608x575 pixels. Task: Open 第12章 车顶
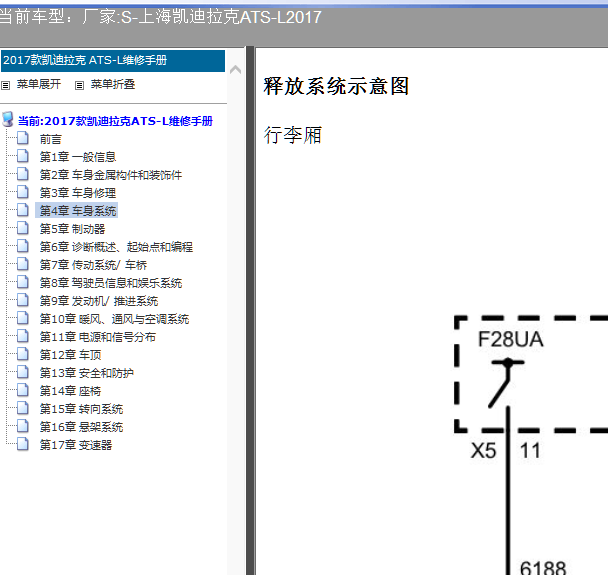coord(70,355)
